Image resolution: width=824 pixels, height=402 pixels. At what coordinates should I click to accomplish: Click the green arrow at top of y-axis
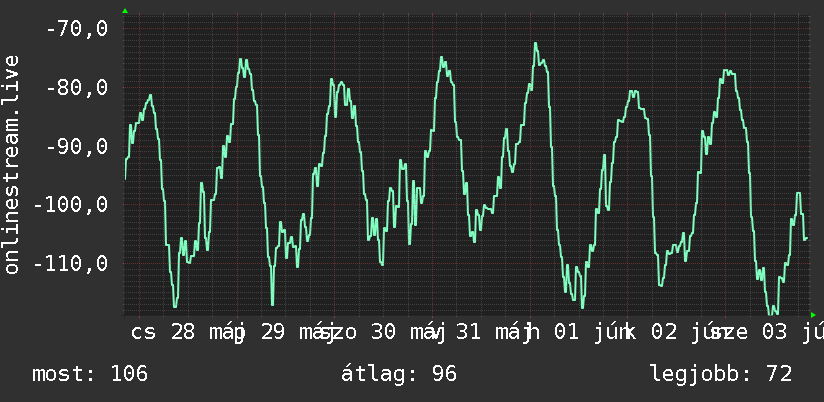click(125, 11)
